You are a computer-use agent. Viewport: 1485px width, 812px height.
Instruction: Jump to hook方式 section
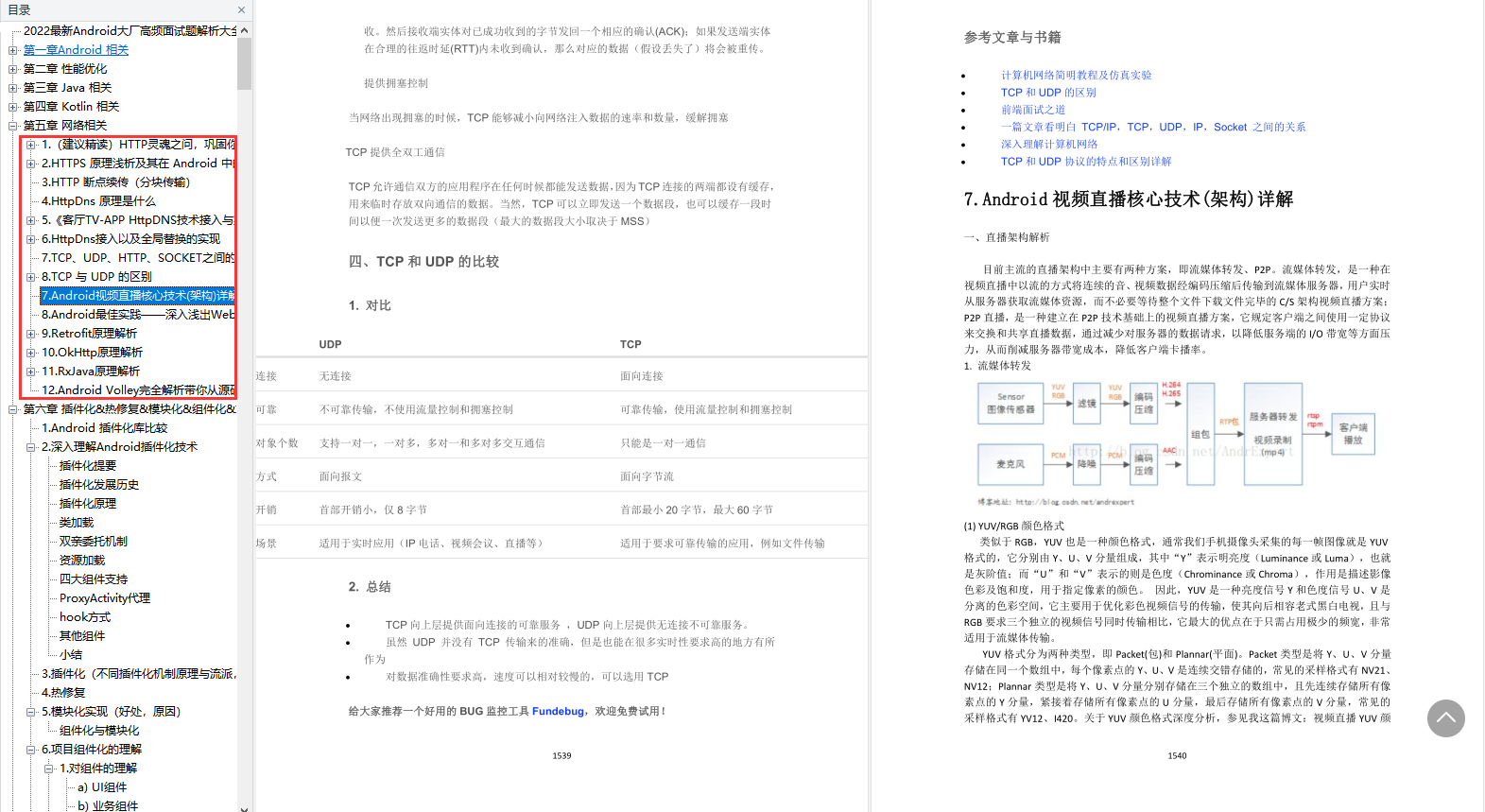click(85, 617)
